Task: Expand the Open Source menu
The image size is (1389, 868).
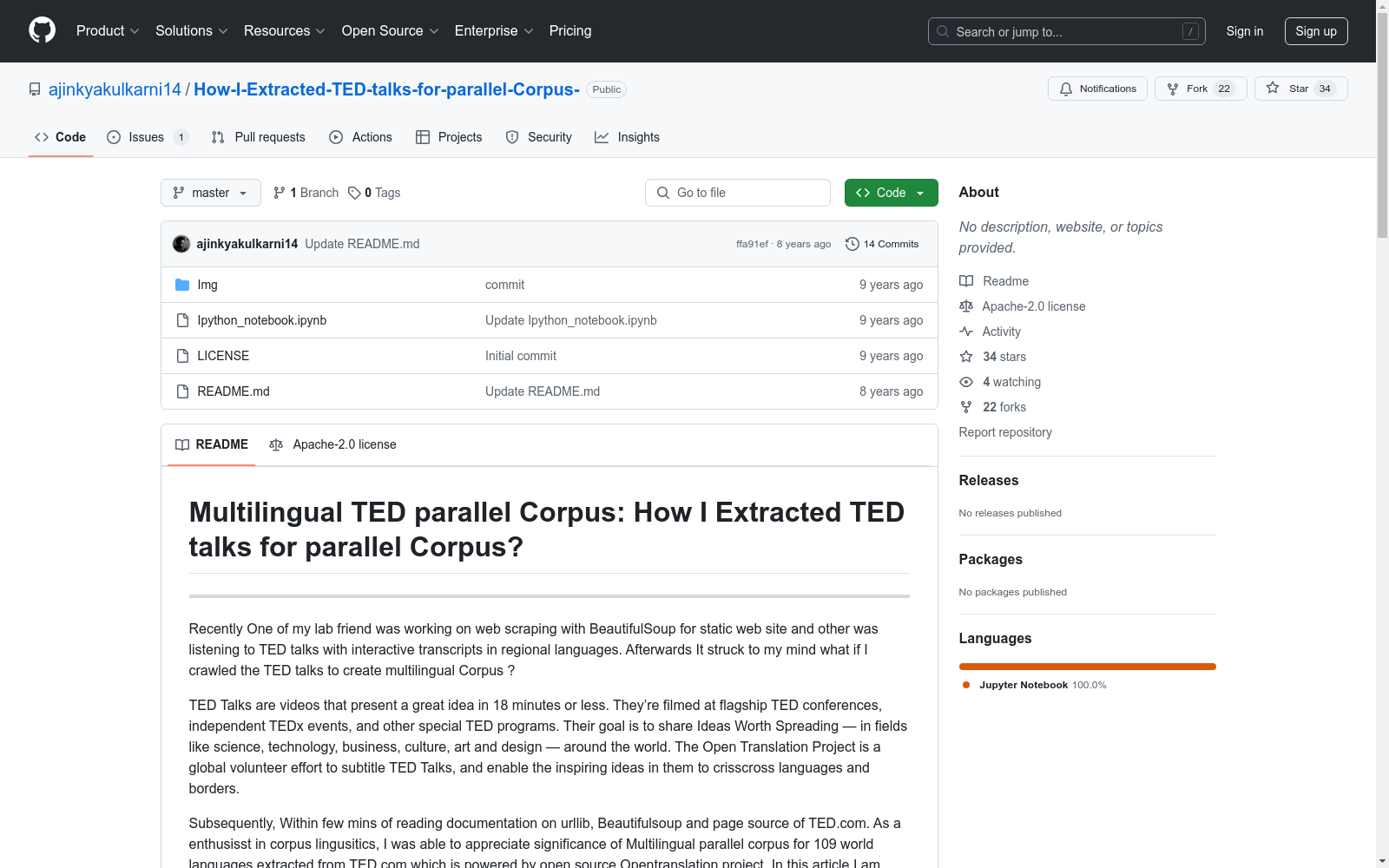Action: [391, 30]
